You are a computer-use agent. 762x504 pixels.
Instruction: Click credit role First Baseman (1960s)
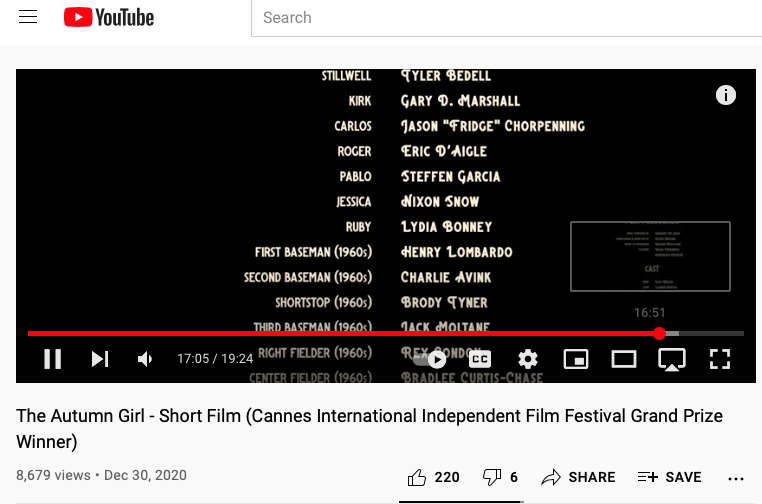click(x=313, y=252)
